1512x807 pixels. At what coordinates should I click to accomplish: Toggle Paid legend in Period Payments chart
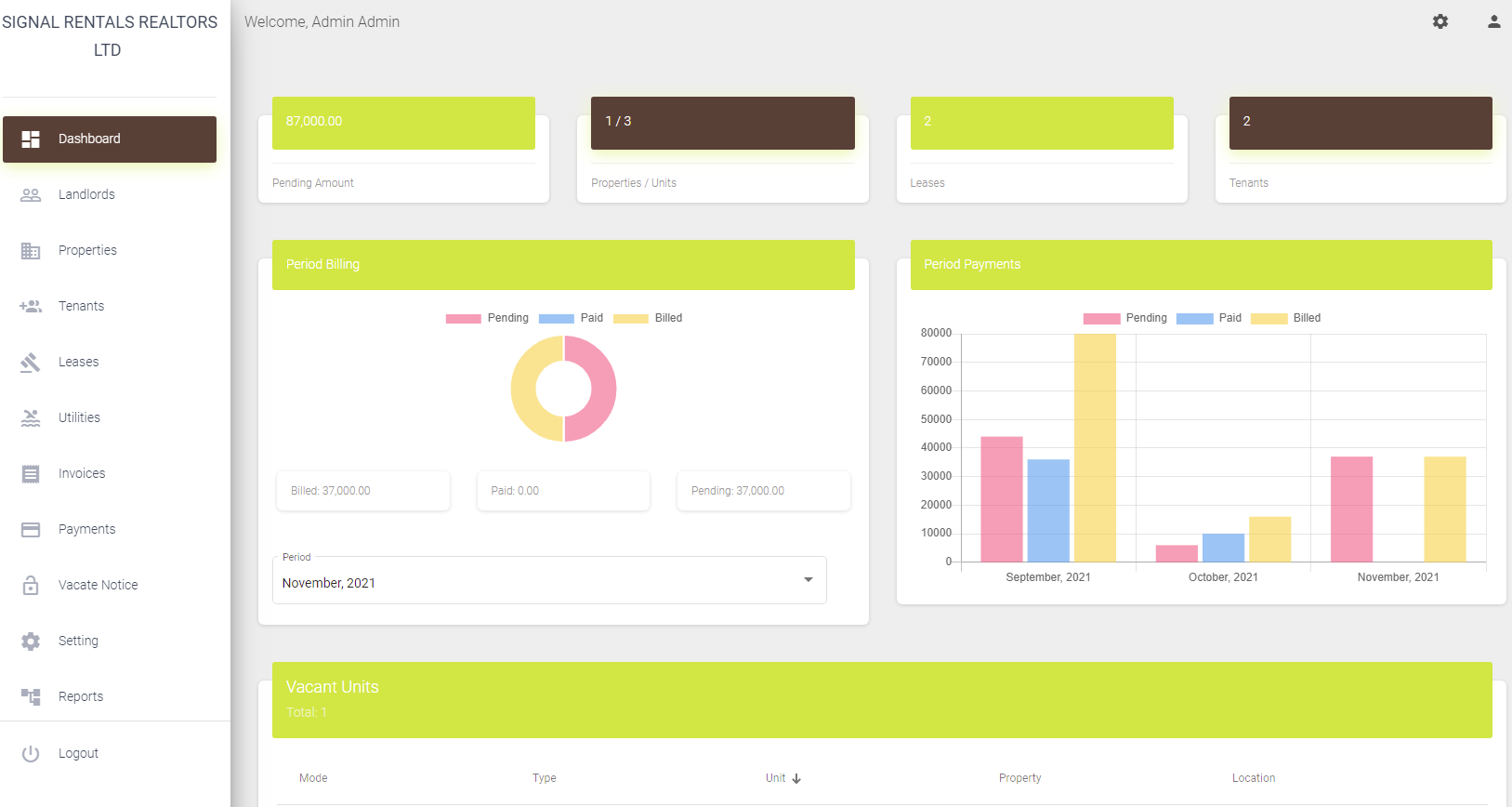[x=1209, y=318]
